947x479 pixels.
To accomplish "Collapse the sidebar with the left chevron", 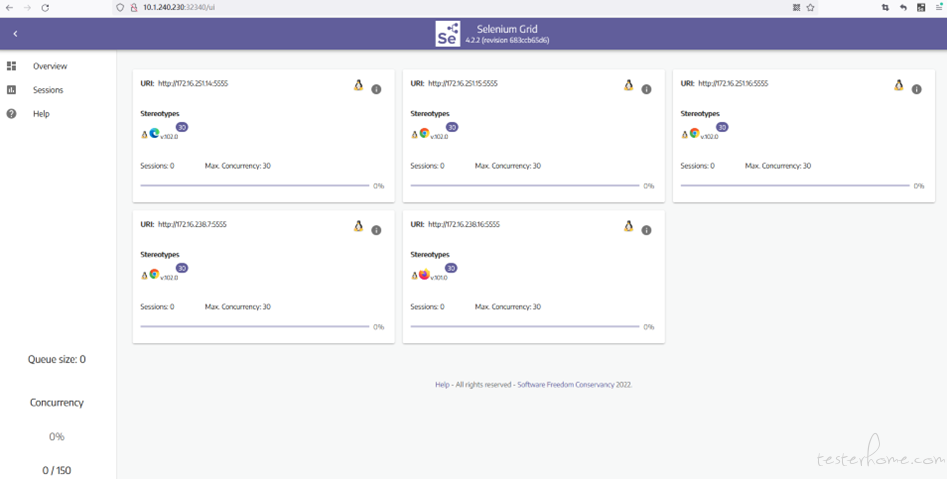I will [15, 34].
